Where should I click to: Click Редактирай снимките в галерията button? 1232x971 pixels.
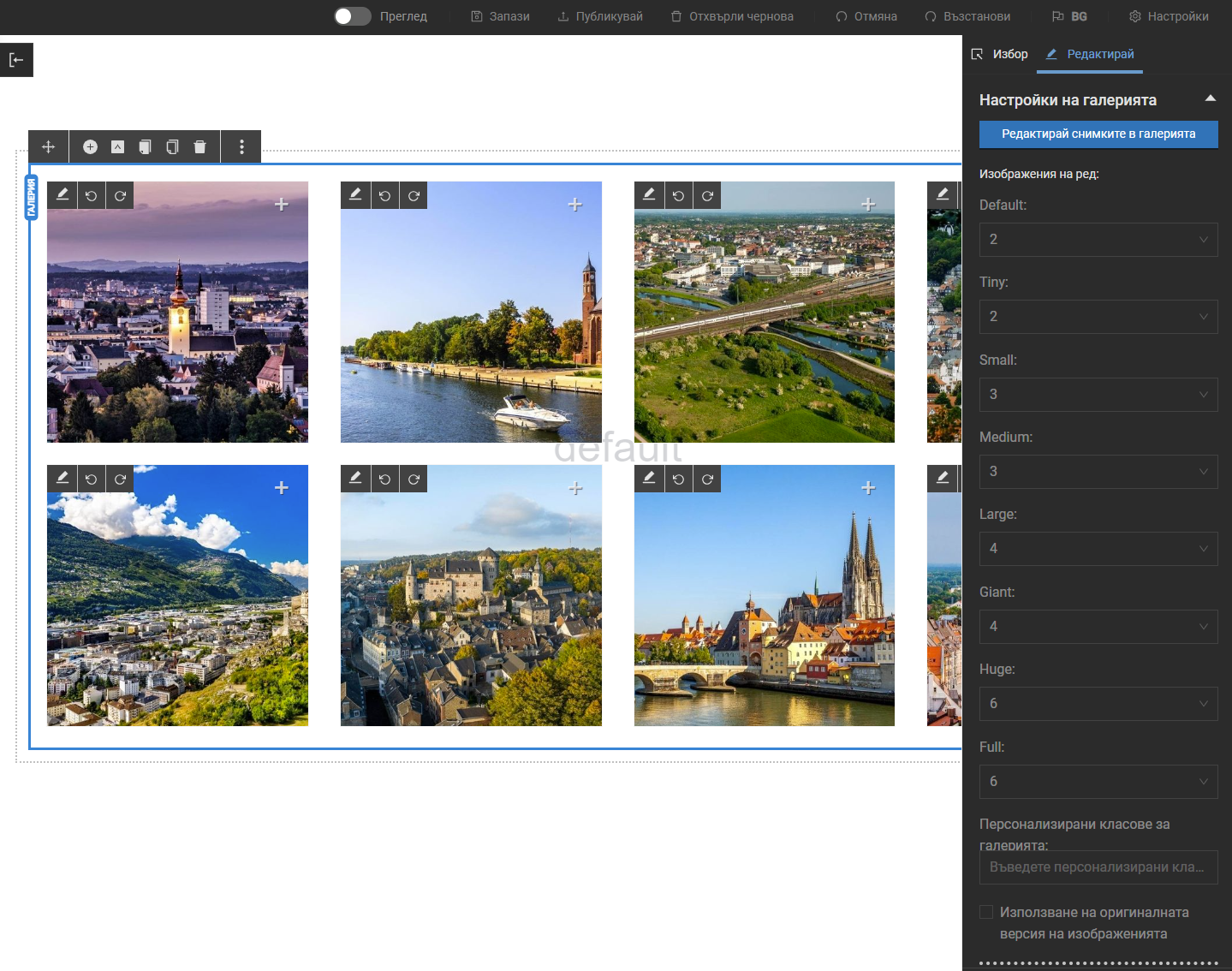(x=1098, y=134)
